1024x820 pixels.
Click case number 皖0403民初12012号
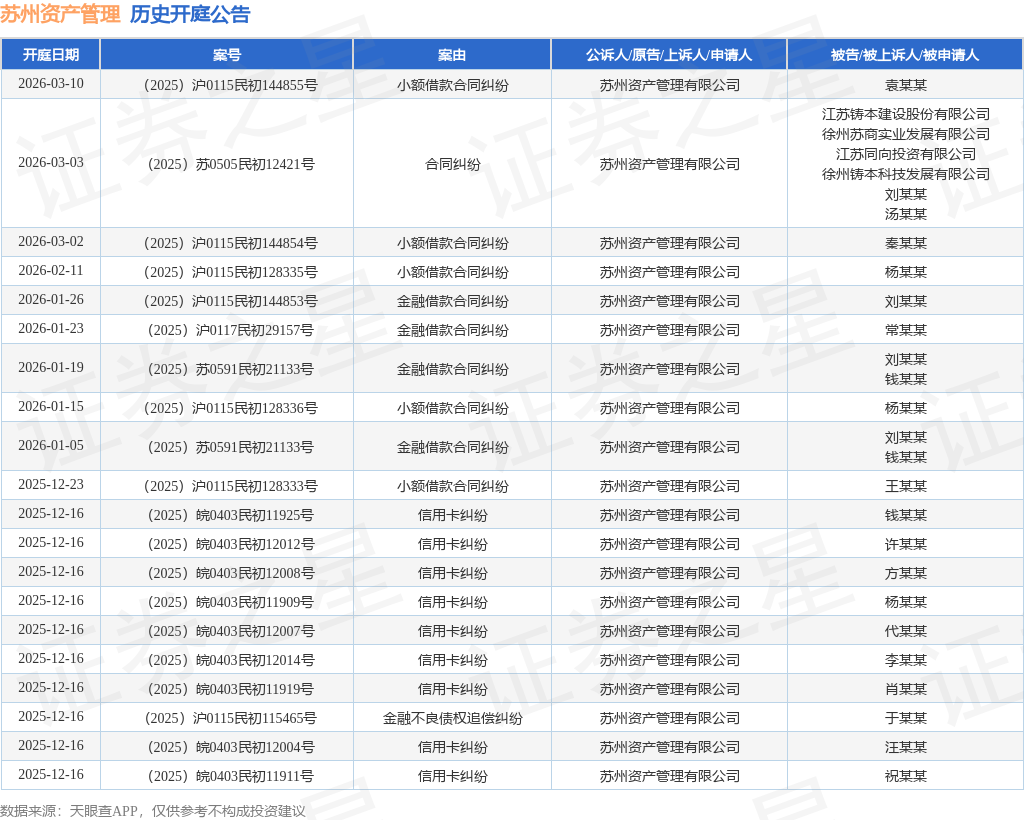pyautogui.click(x=231, y=544)
